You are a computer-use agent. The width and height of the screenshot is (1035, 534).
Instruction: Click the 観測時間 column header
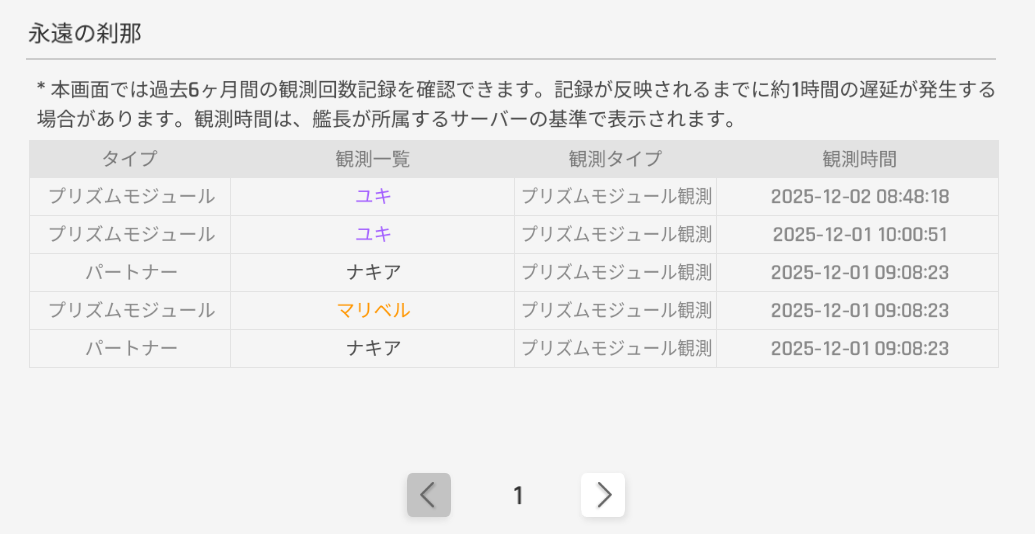coord(859,159)
